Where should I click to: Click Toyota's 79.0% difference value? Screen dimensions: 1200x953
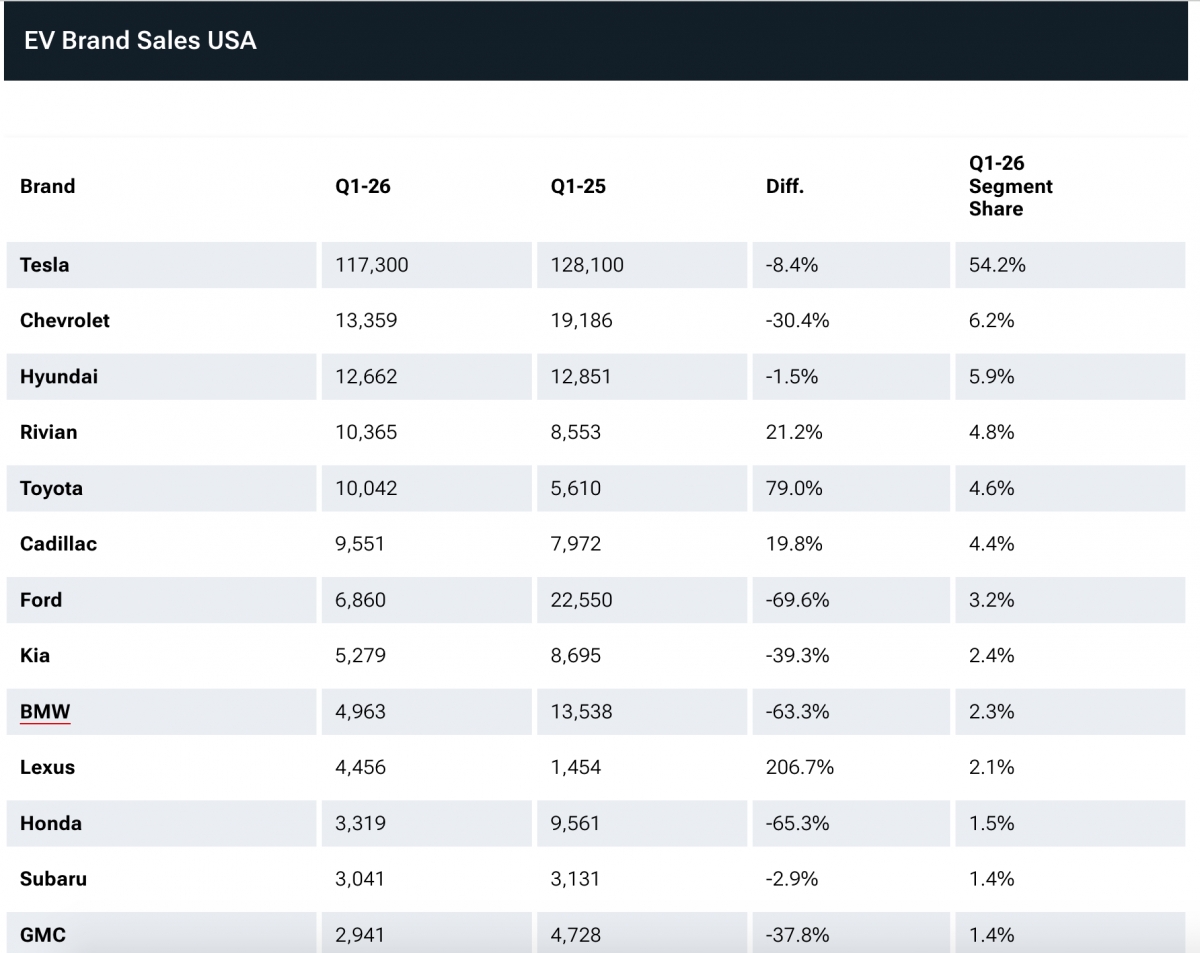click(x=793, y=488)
